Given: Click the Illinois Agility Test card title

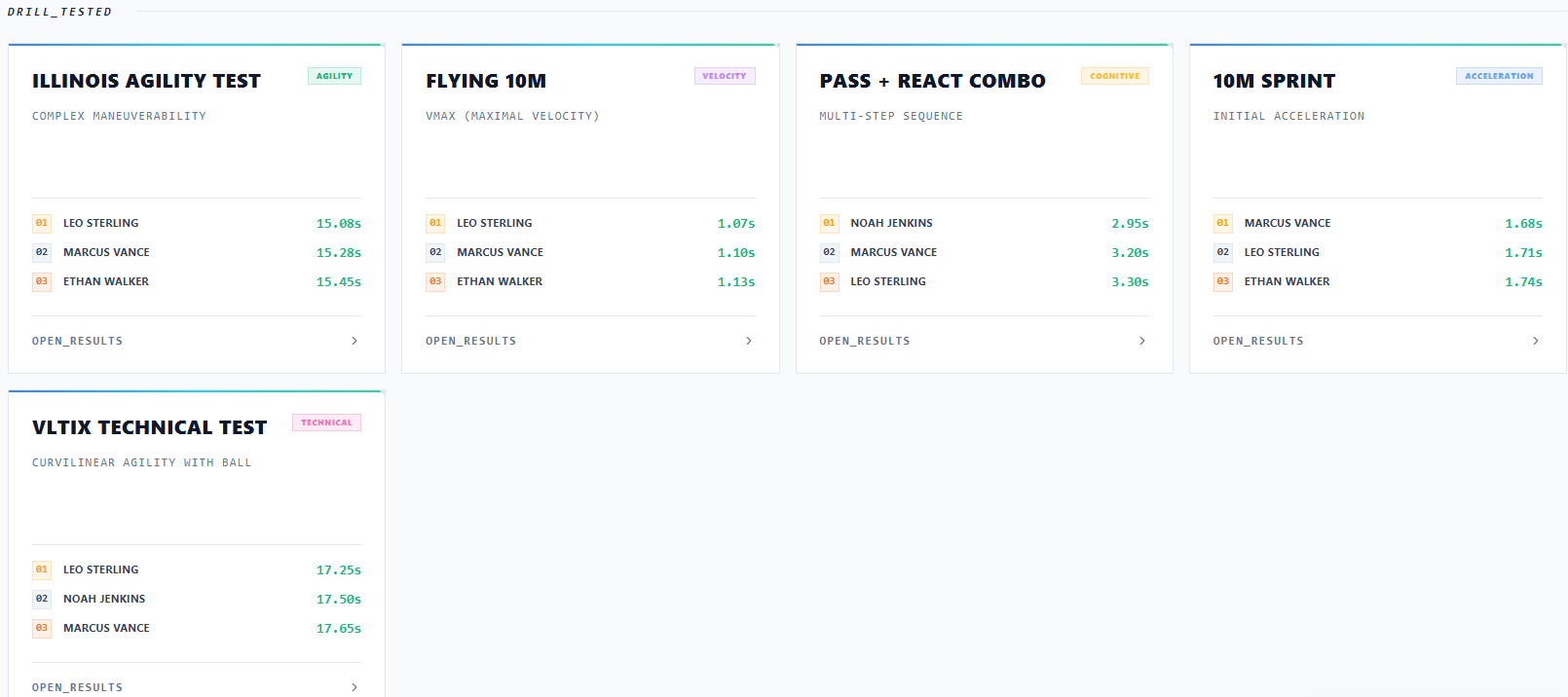Looking at the screenshot, I should (x=146, y=81).
